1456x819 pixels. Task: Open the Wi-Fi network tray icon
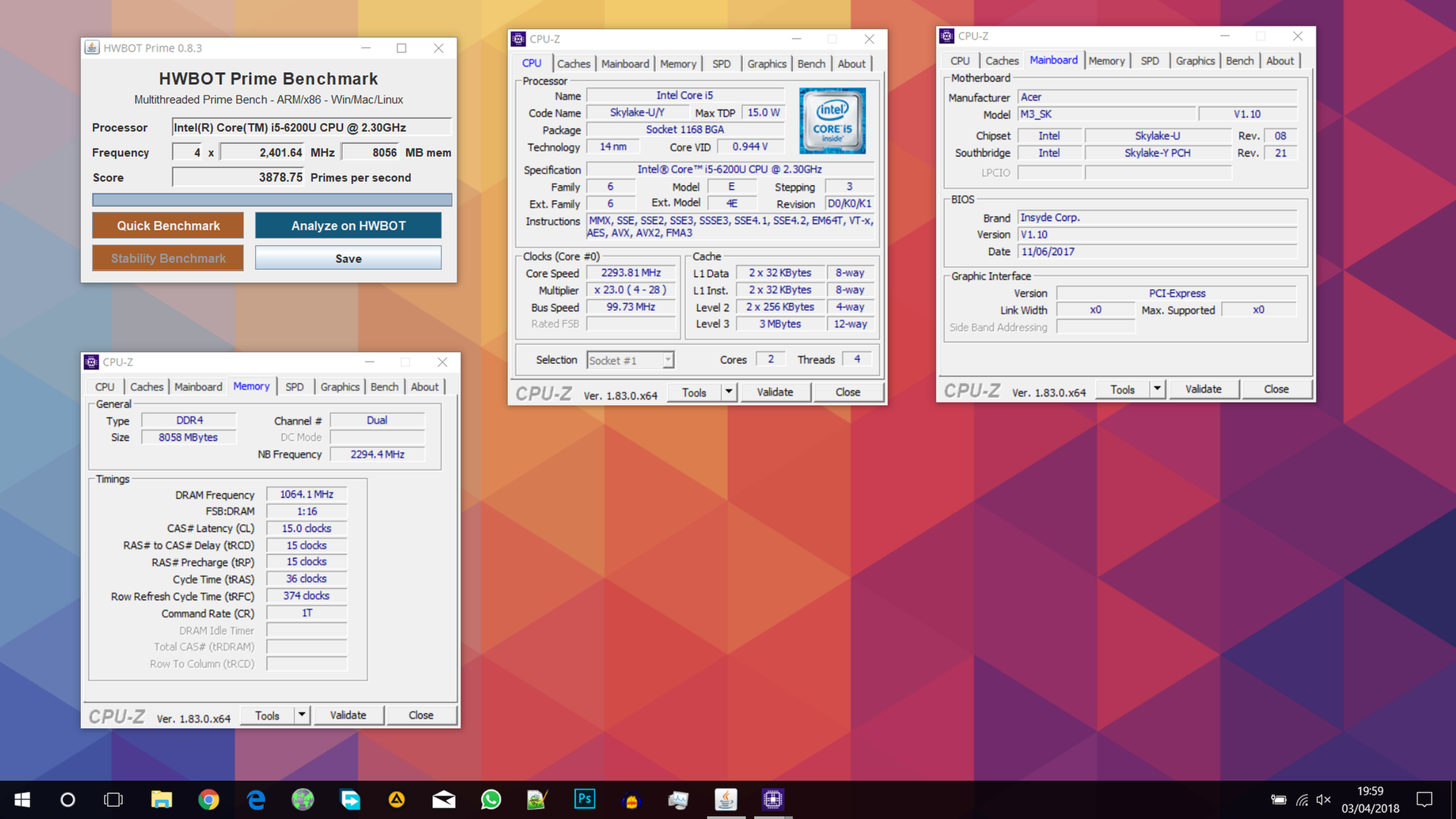pos(1302,800)
